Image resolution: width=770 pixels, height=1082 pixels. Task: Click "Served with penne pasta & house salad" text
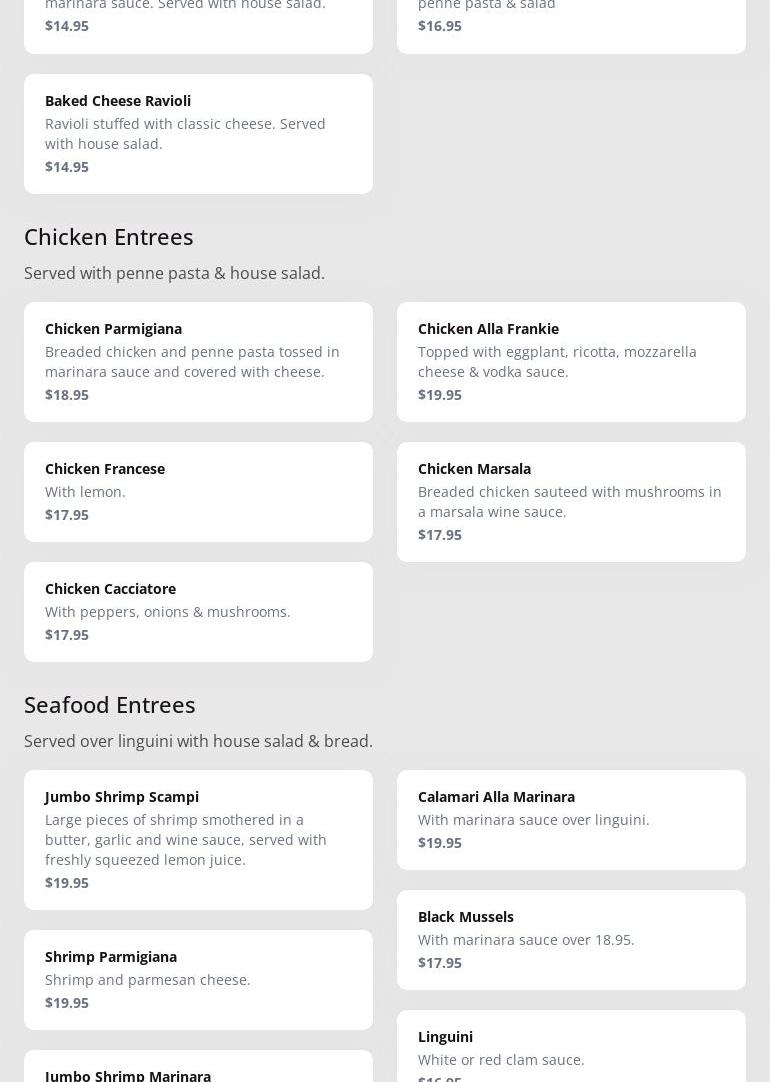click(174, 273)
